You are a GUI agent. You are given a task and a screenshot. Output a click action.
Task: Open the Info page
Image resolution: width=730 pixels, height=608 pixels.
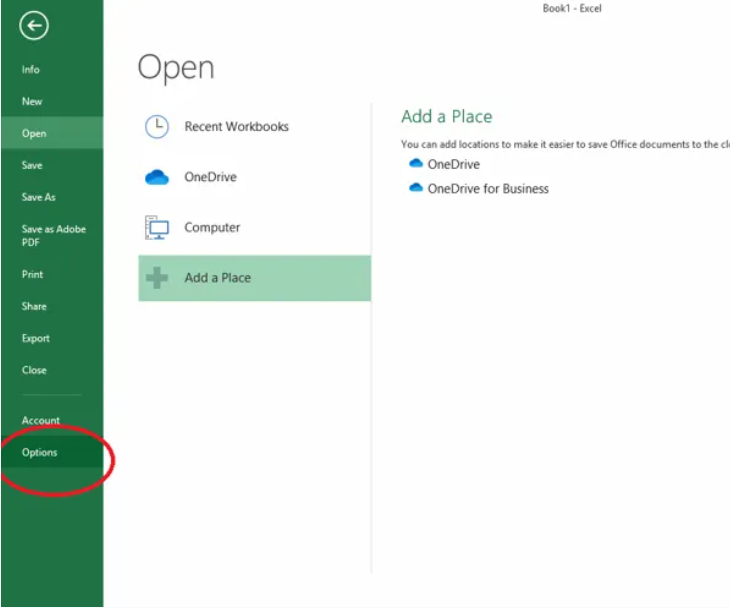pos(31,69)
